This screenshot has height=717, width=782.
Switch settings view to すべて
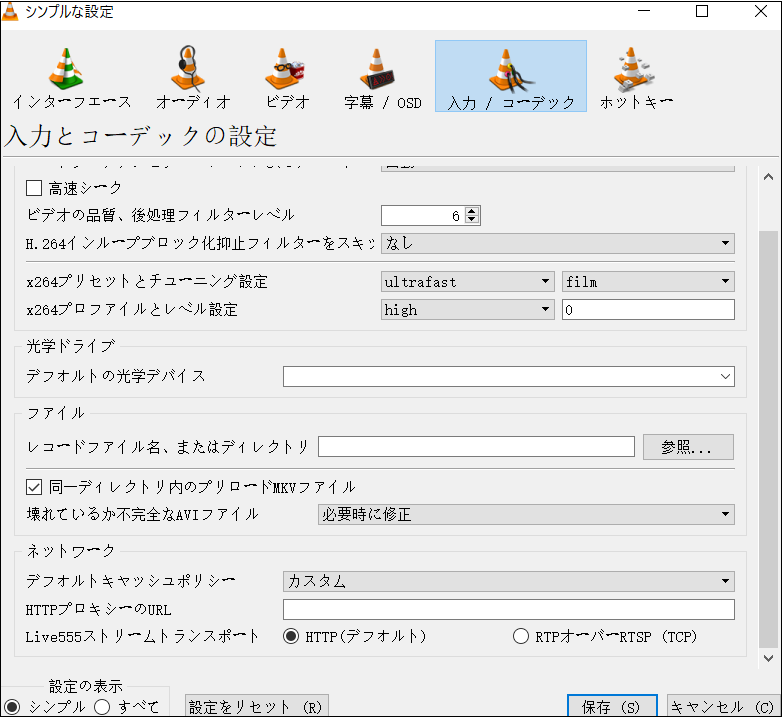[102, 707]
